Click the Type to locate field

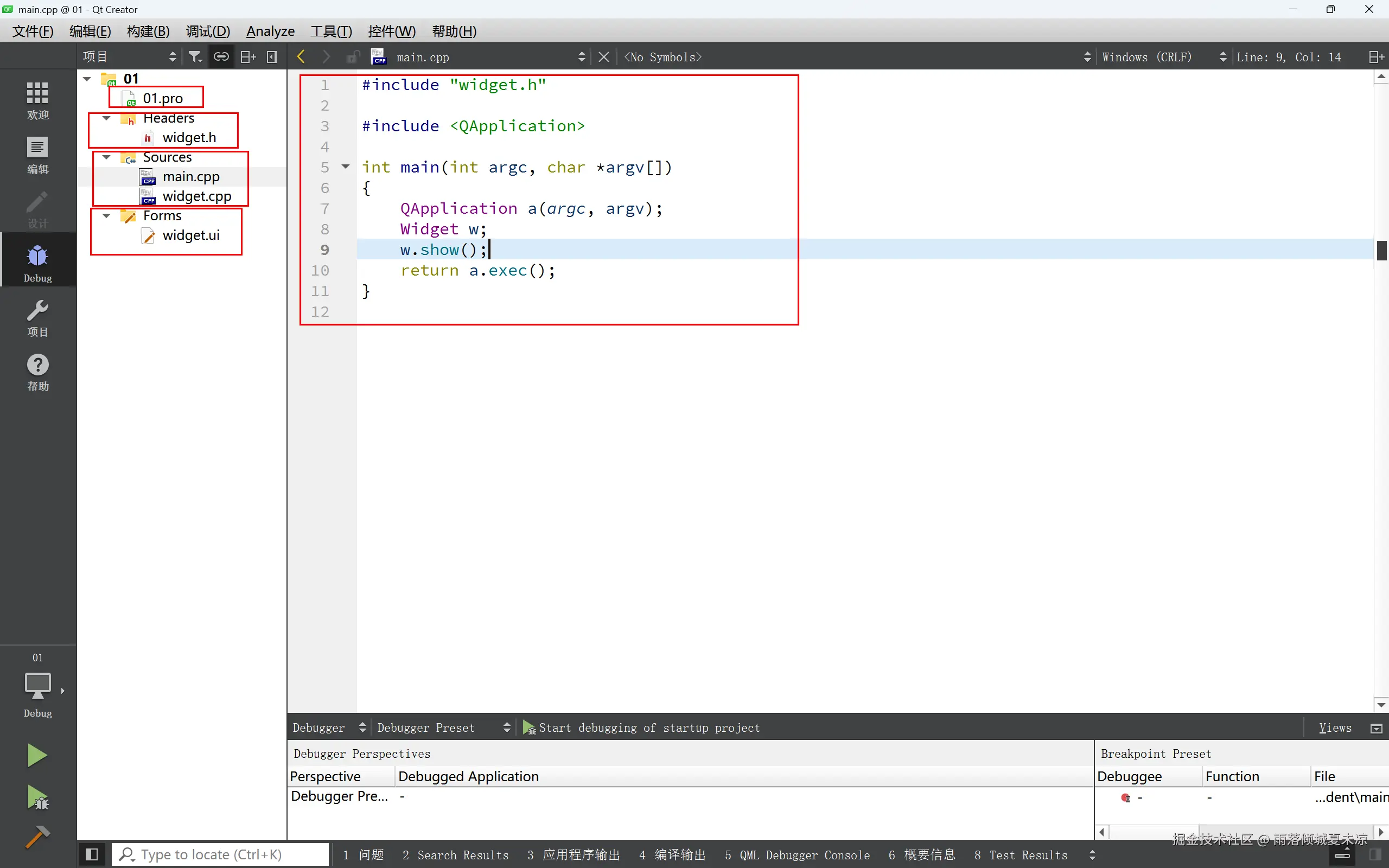pyautogui.click(x=221, y=854)
